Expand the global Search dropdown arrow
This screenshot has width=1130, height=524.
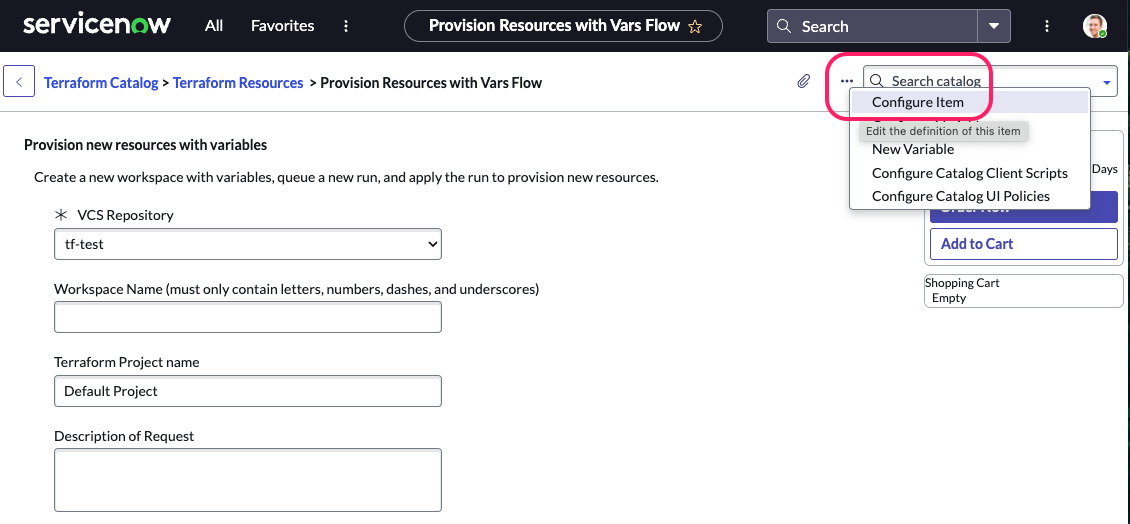[x=992, y=26]
